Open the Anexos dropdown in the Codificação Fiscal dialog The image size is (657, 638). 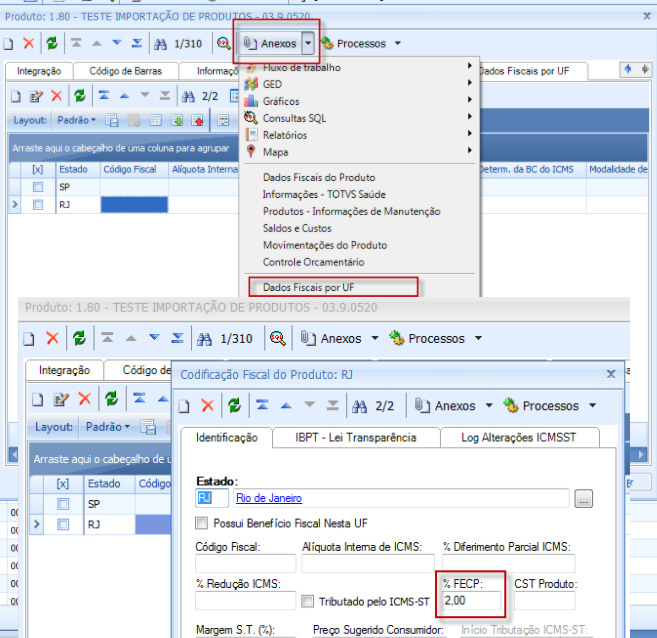tap(489, 406)
